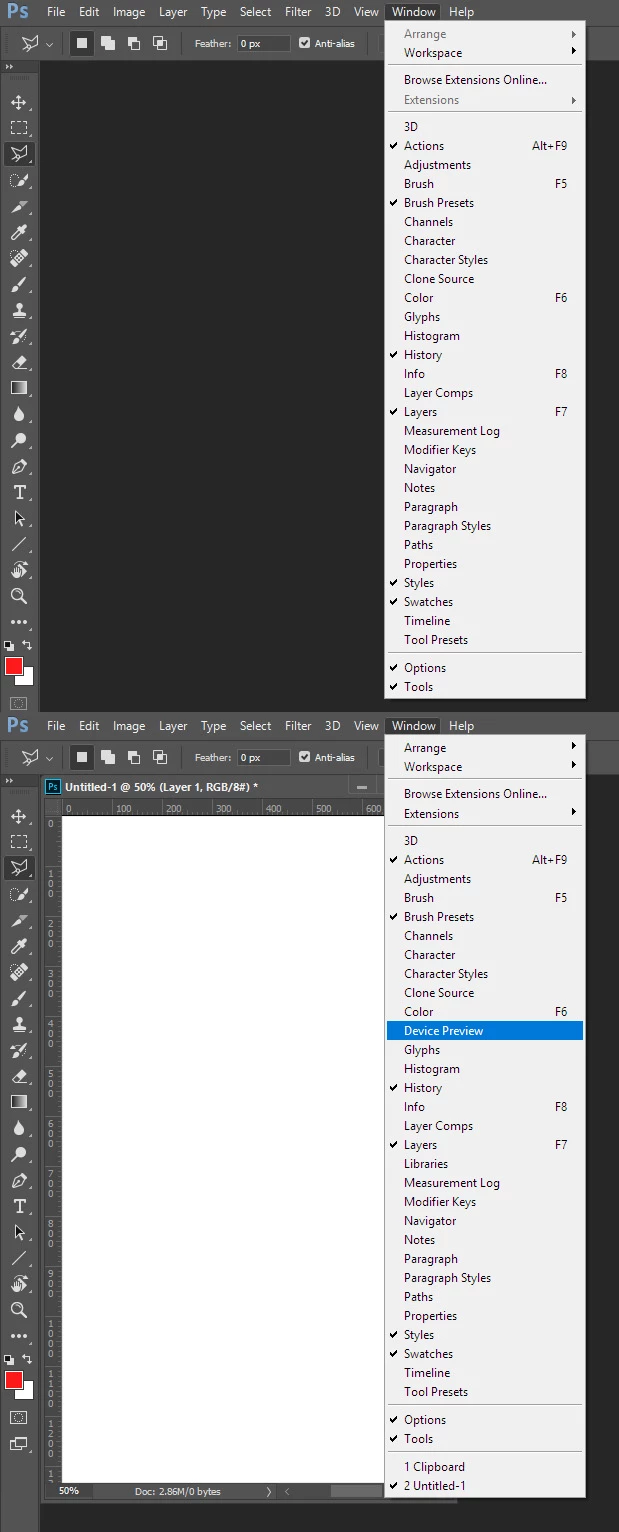Pick Line tool in the Untitled-1 window toolbar
619x1532 pixels.
pyautogui.click(x=19, y=1258)
